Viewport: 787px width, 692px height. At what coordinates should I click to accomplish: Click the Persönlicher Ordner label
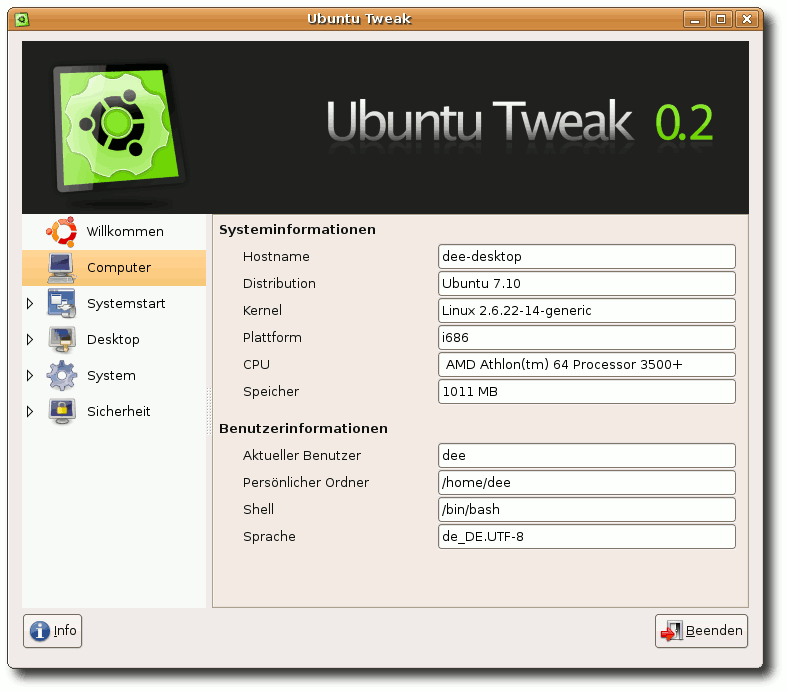(x=306, y=483)
